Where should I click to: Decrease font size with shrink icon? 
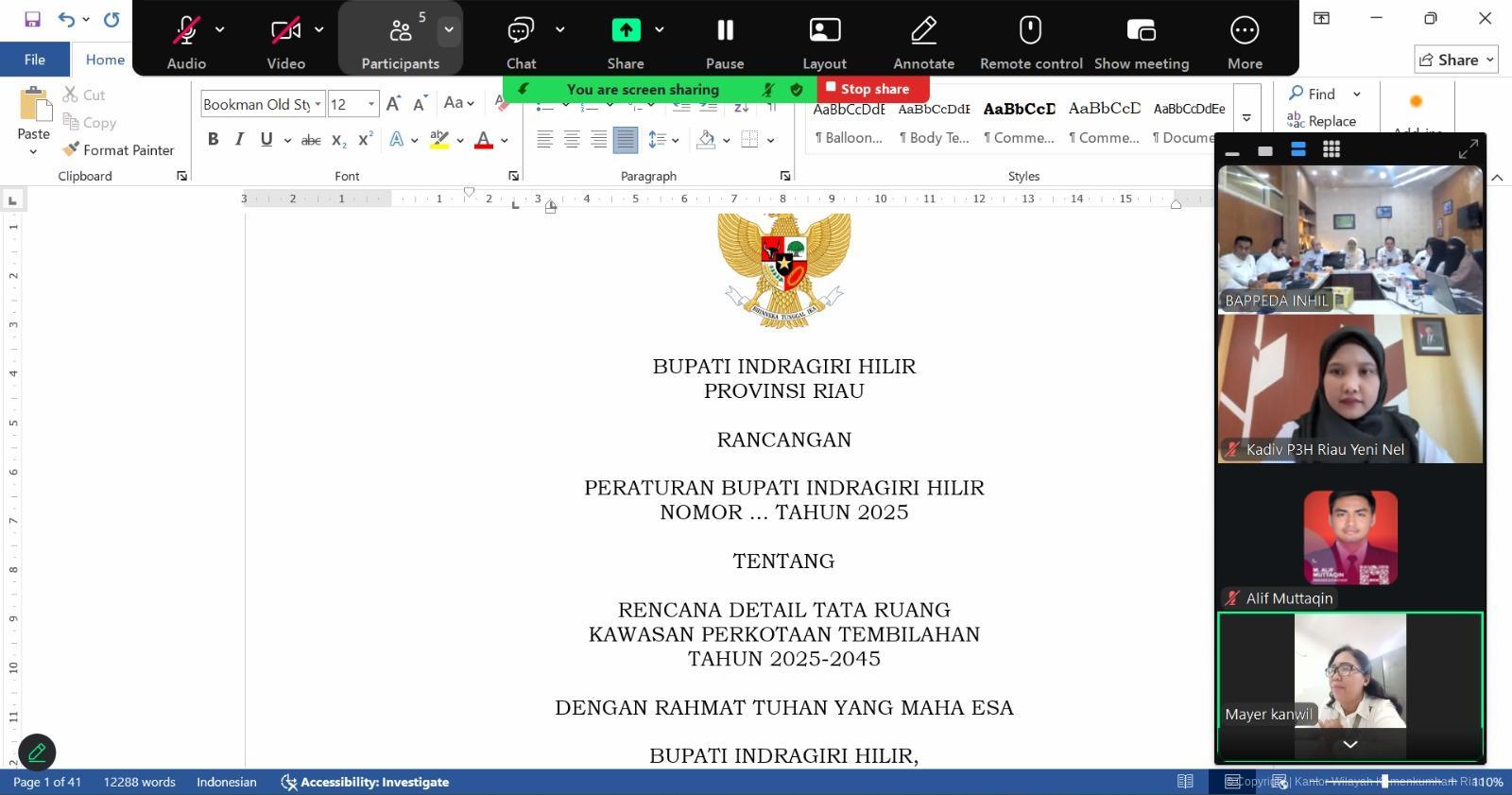421,104
